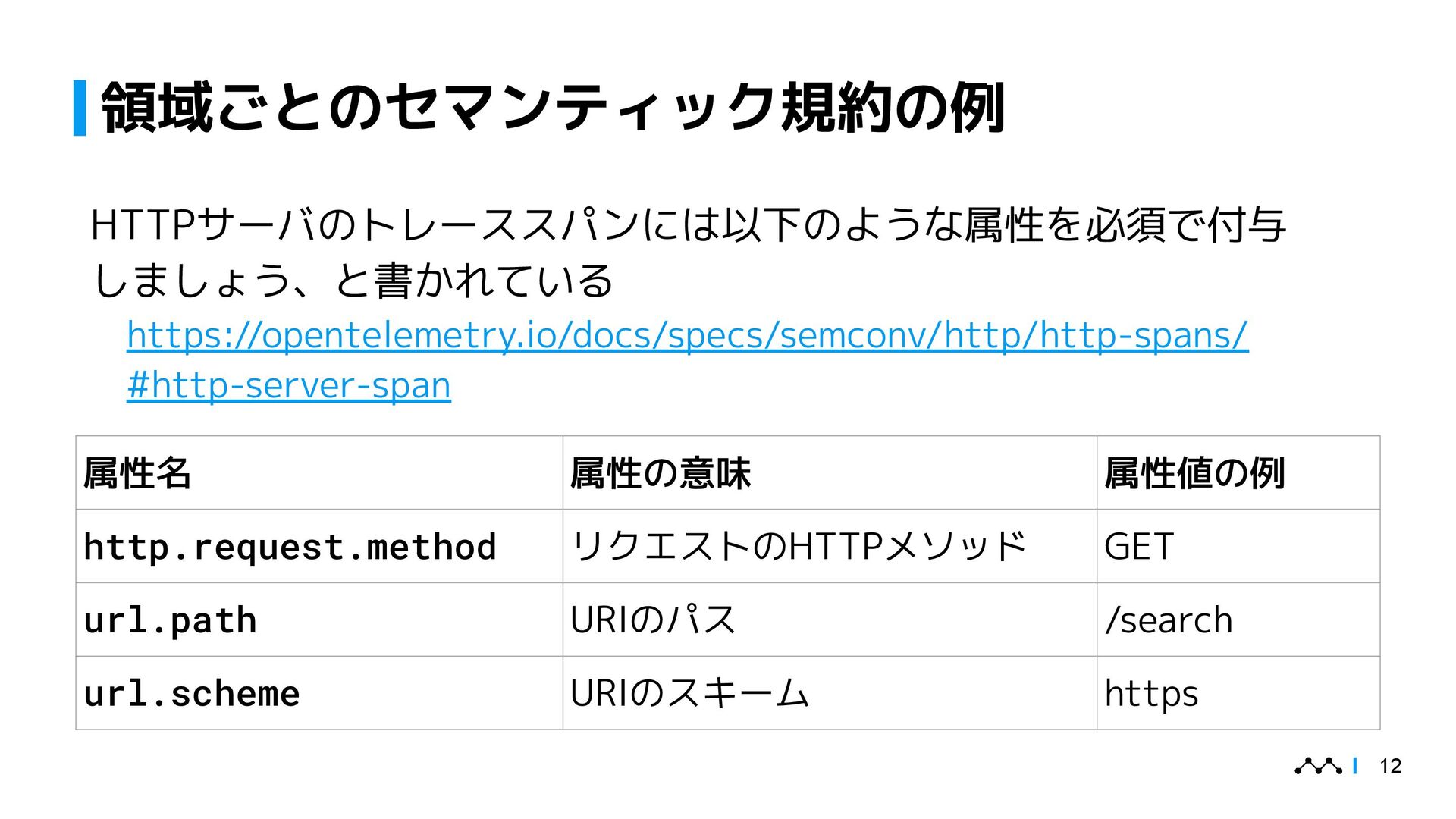The width and height of the screenshot is (1456, 819).
Task: Select the https example value cell
Action: tap(1238, 693)
